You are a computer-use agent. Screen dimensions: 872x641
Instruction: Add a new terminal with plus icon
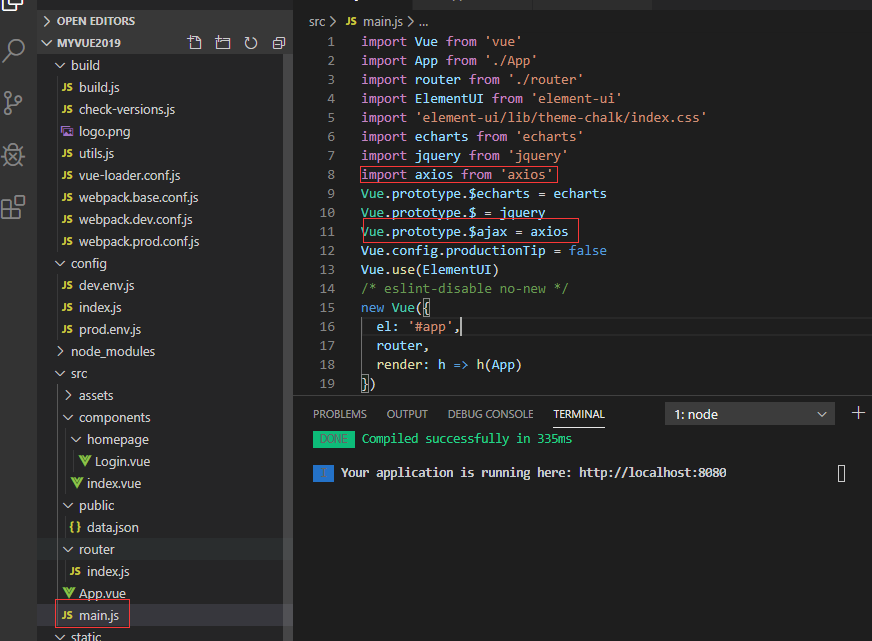[x=858, y=413]
